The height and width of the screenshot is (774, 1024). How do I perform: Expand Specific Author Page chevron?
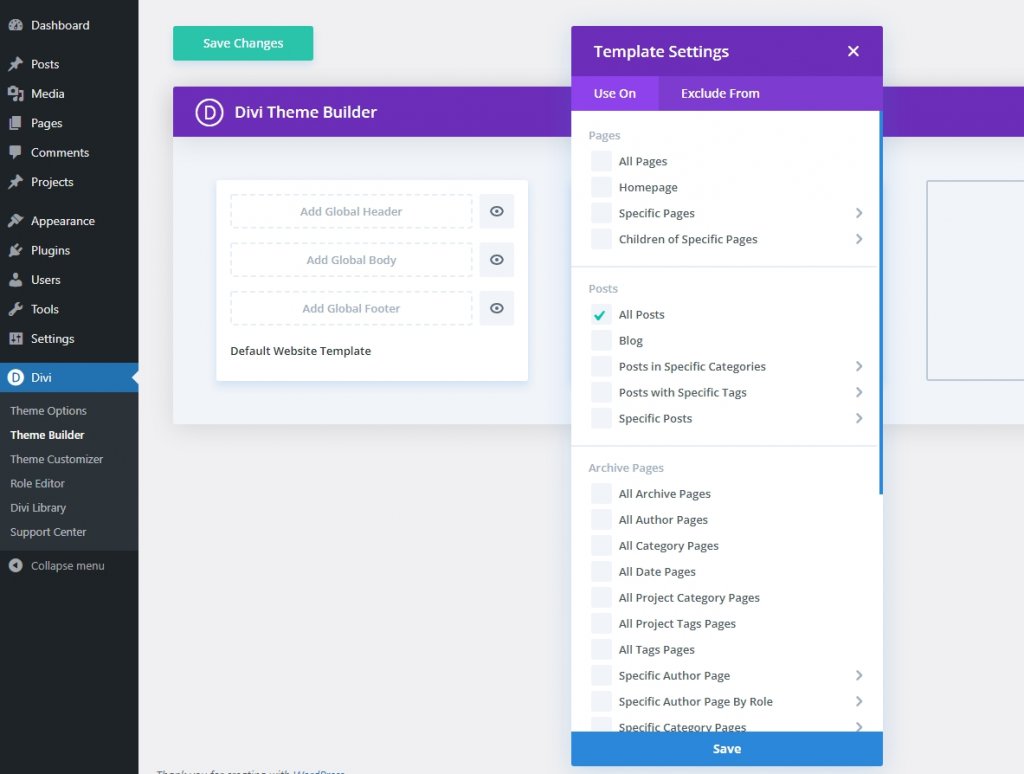859,675
